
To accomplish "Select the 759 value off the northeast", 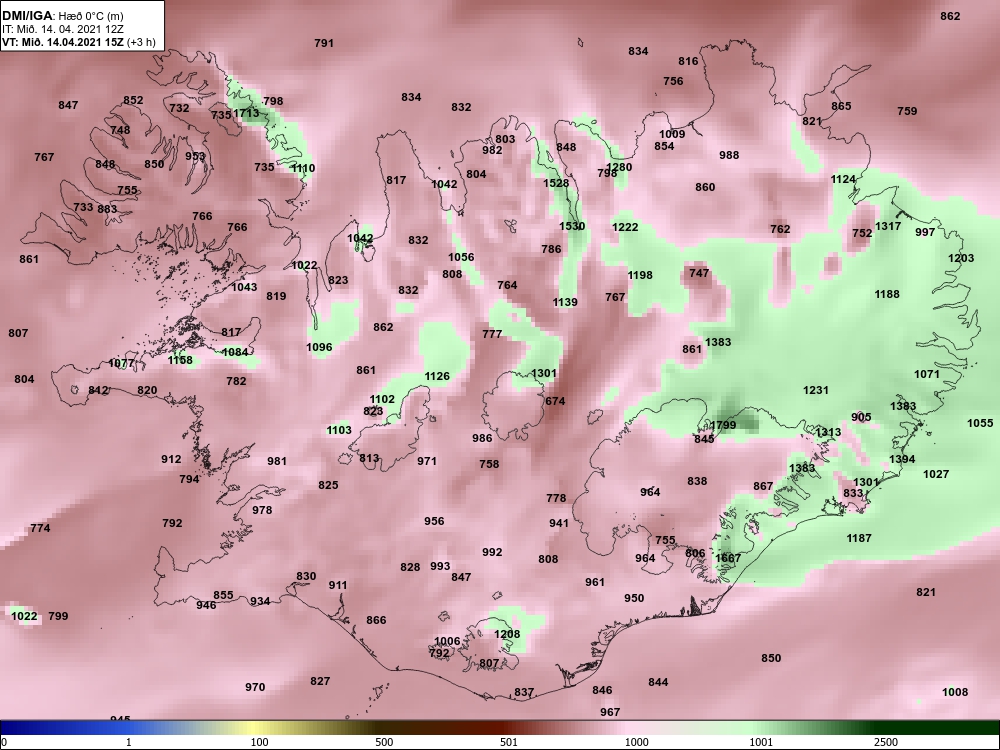I will pos(908,111).
